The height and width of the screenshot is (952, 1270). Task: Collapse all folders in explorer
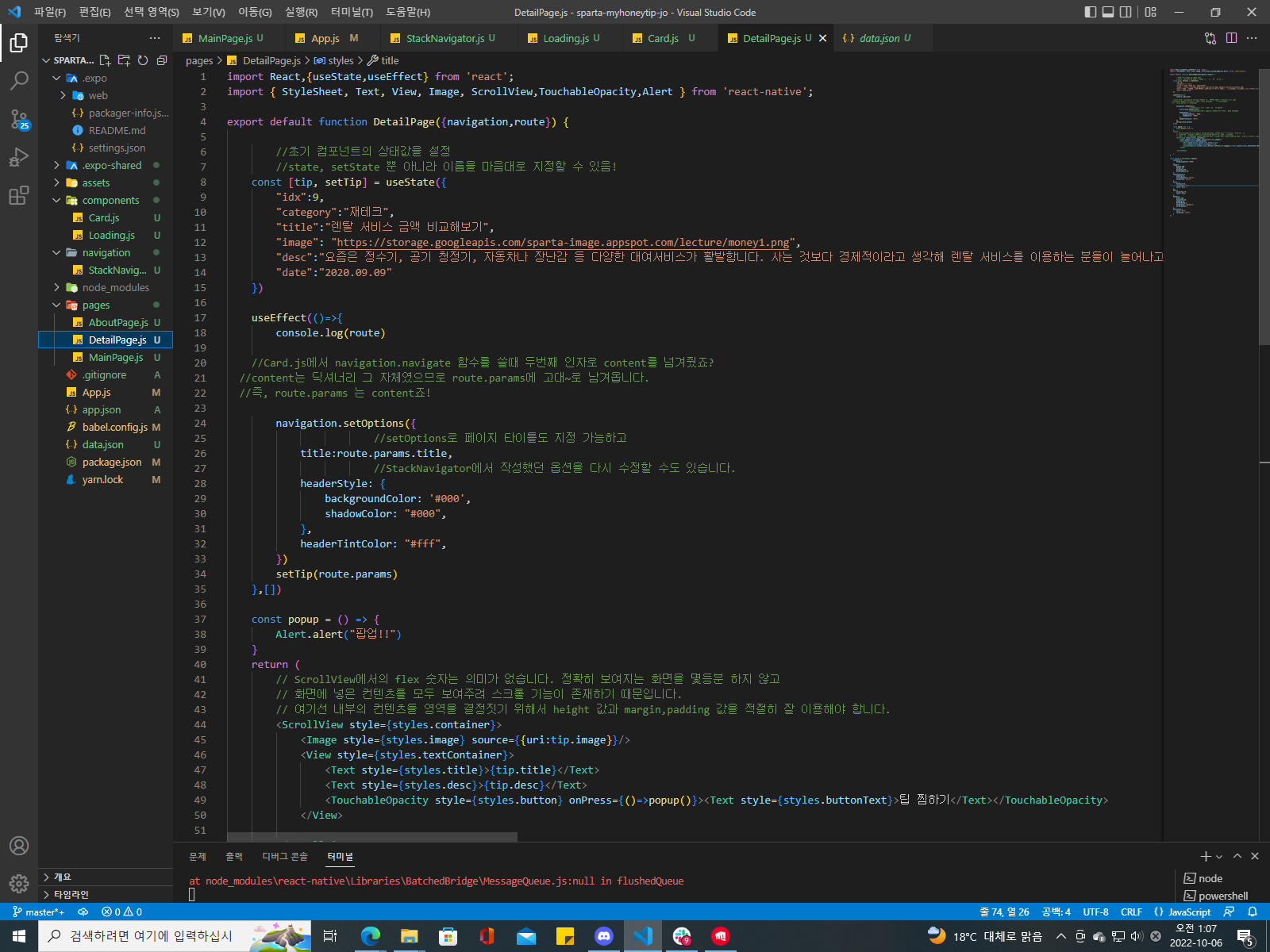pos(162,60)
